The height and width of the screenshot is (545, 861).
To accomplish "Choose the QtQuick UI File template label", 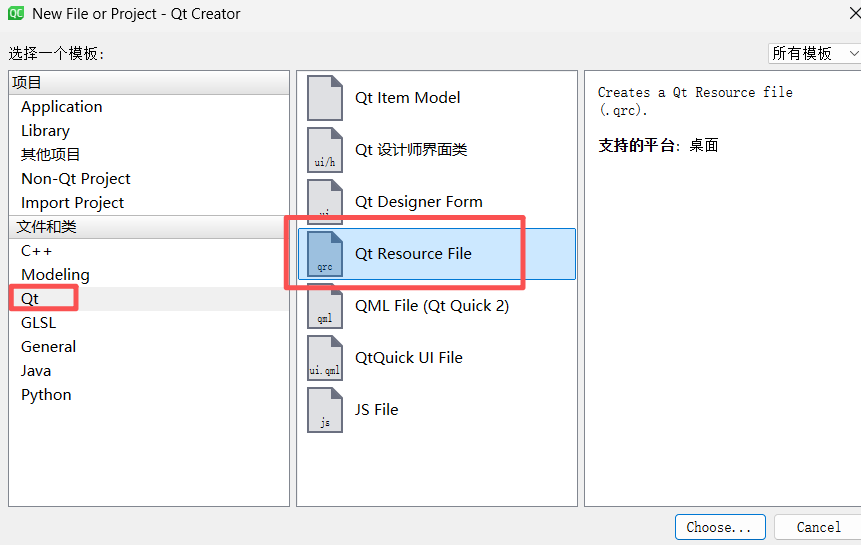I will [x=409, y=358].
